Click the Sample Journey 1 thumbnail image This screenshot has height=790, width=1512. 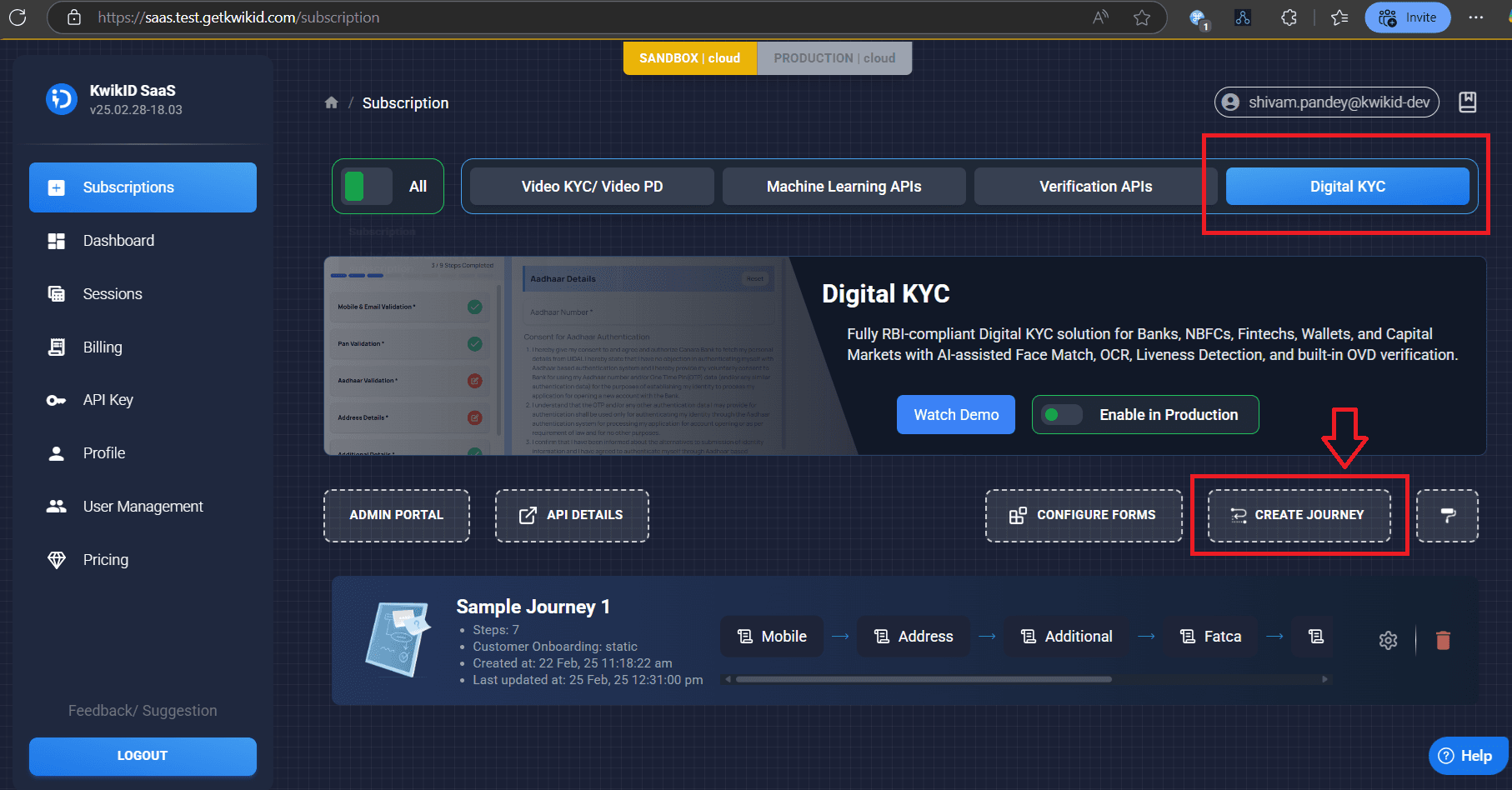click(x=398, y=639)
